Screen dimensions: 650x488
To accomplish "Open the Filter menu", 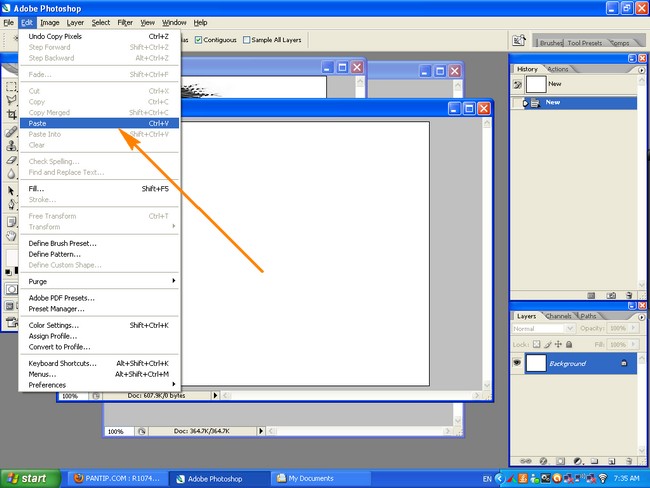I will point(125,23).
